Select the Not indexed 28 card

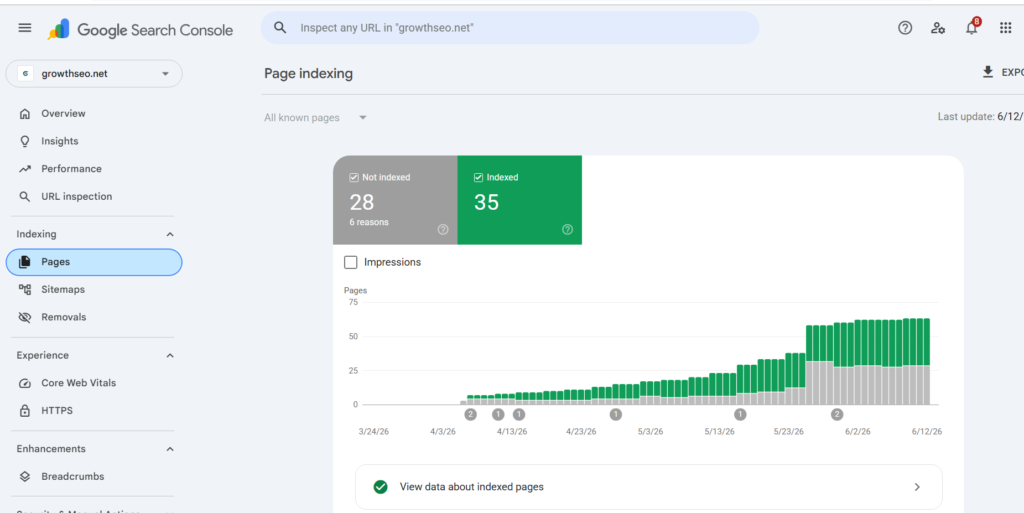pos(395,200)
